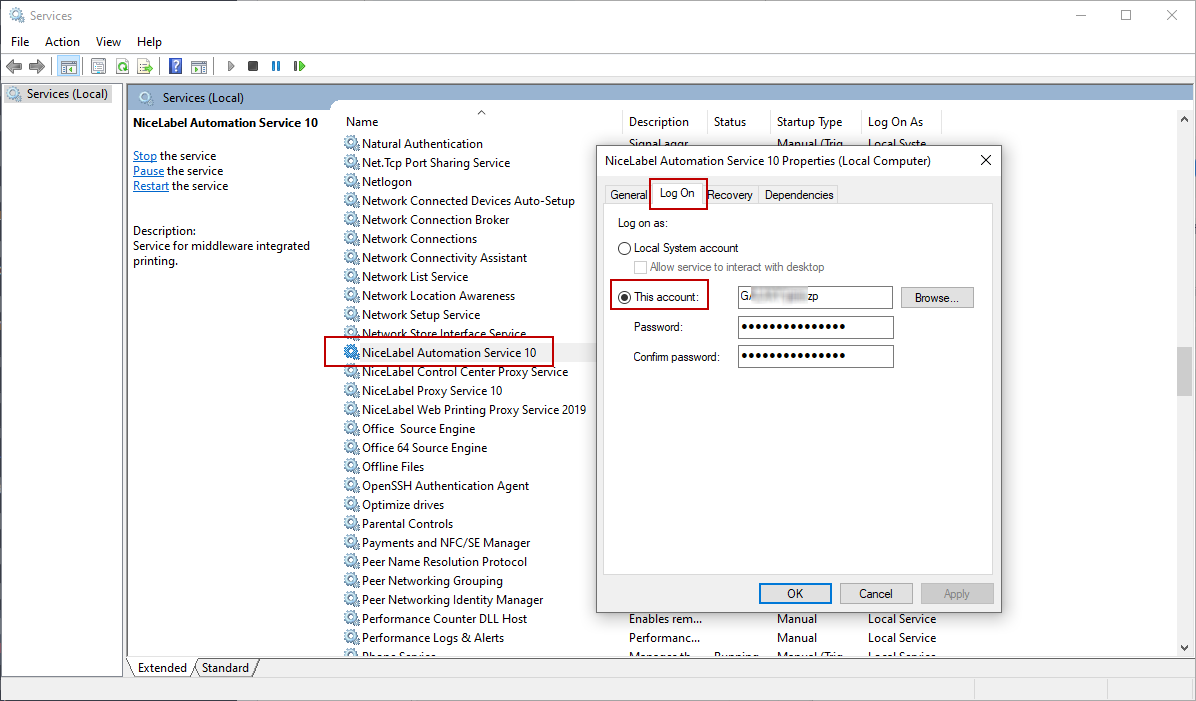Open the Action menu
1196x701 pixels.
point(62,42)
